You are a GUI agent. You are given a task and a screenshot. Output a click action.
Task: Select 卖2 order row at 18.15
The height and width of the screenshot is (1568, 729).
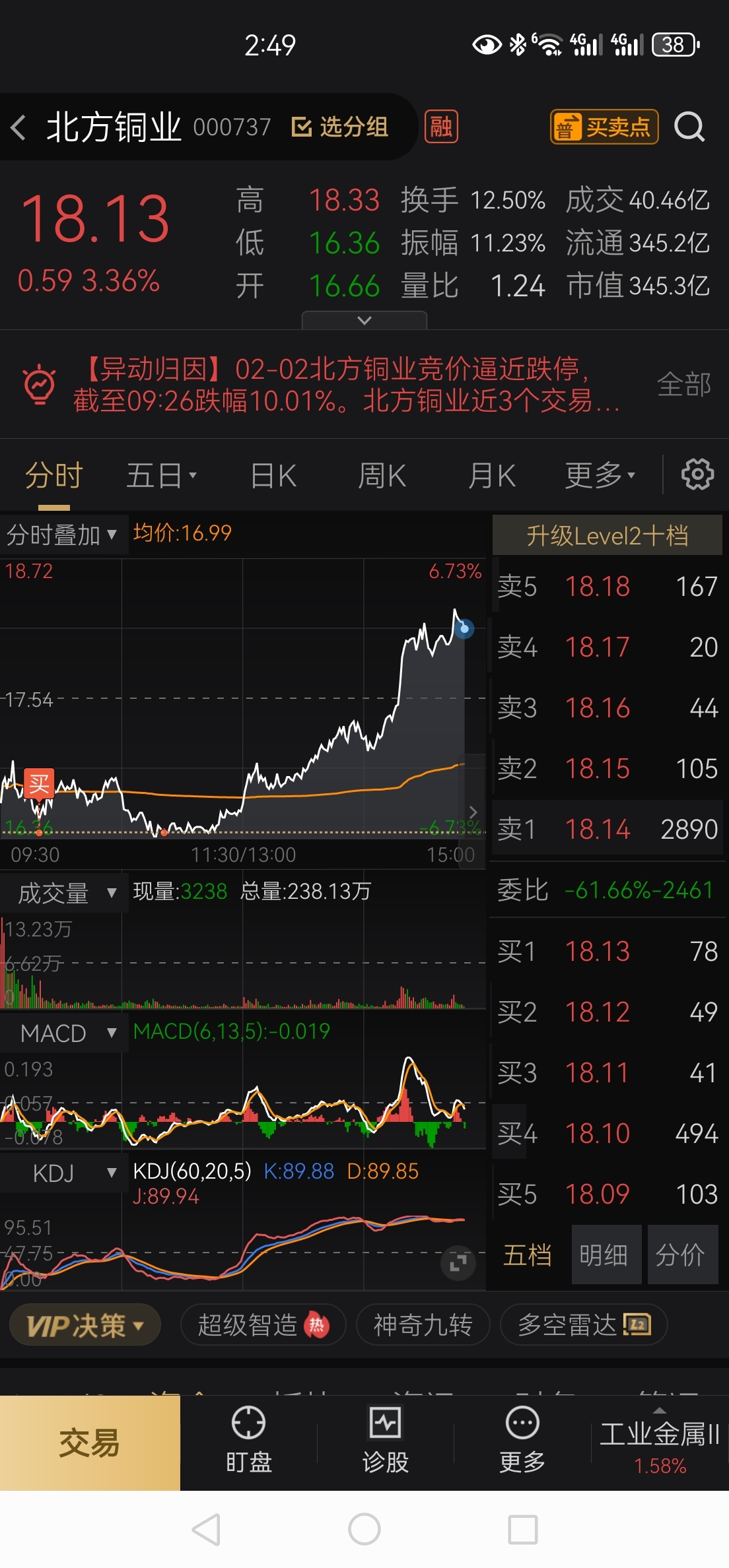pyautogui.click(x=607, y=769)
